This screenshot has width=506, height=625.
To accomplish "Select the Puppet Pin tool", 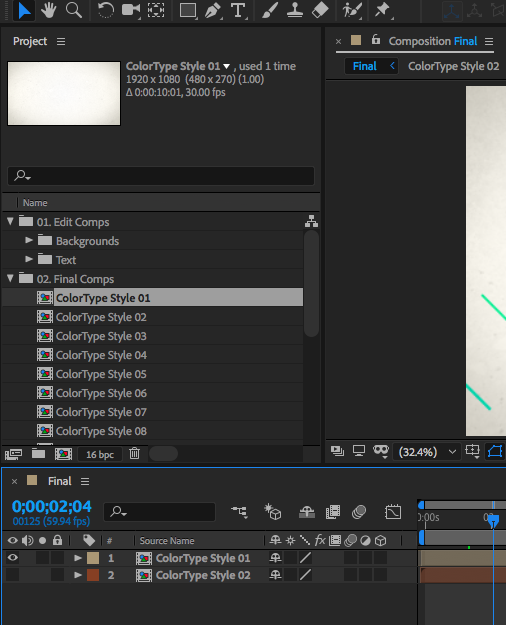I will [x=383, y=10].
